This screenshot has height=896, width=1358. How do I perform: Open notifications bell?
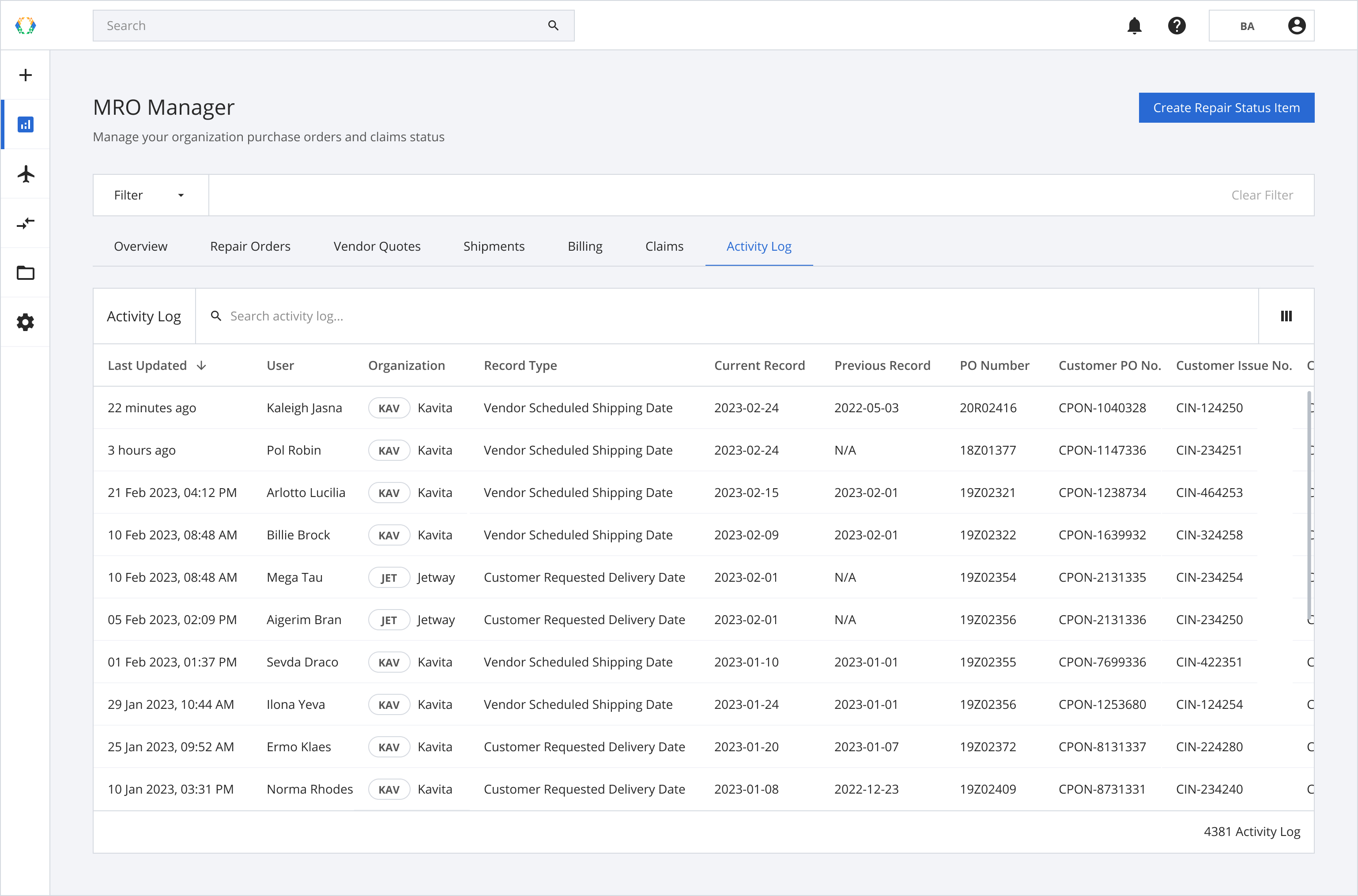tap(1134, 26)
